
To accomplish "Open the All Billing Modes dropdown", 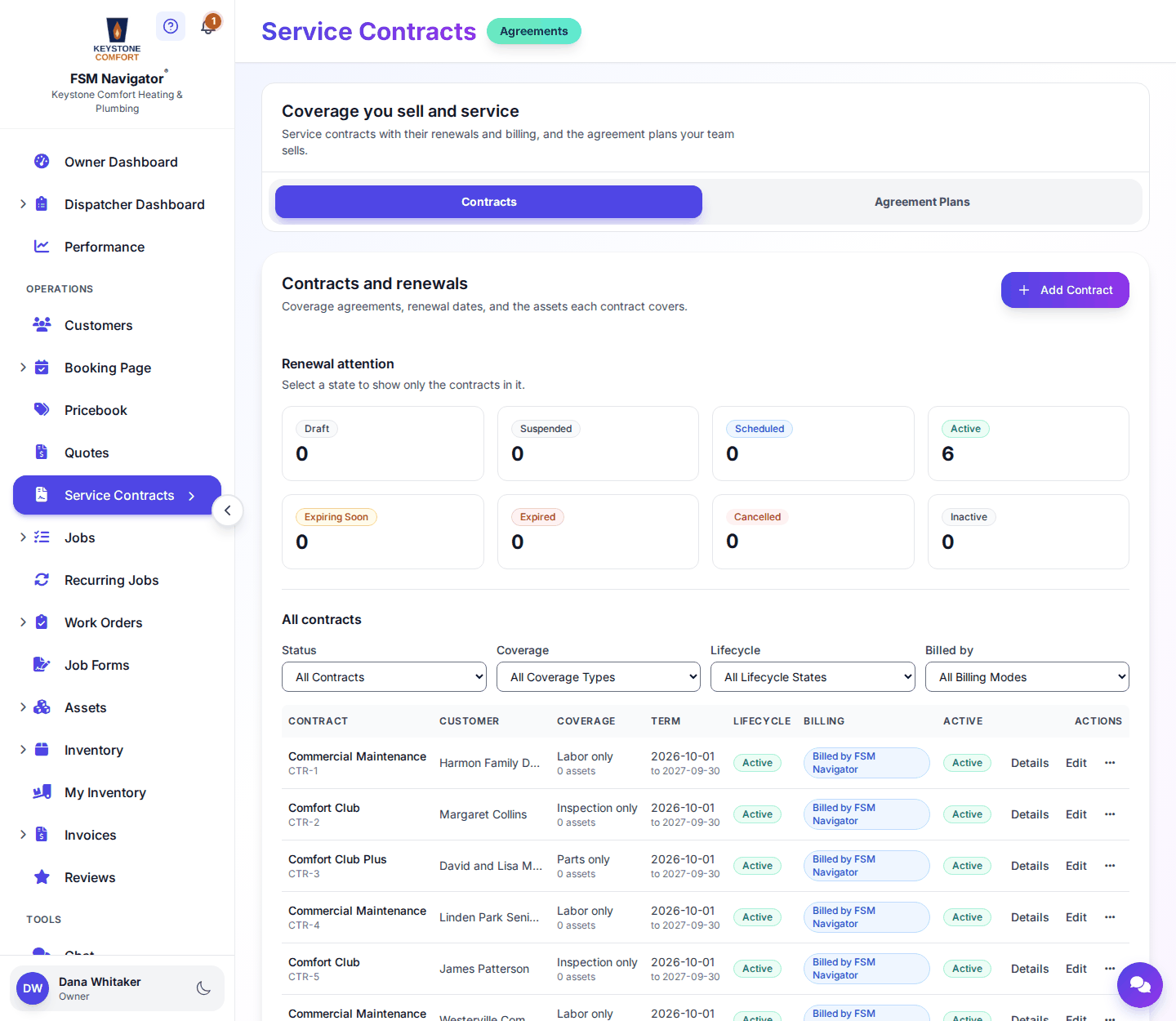I will pos(1027,677).
